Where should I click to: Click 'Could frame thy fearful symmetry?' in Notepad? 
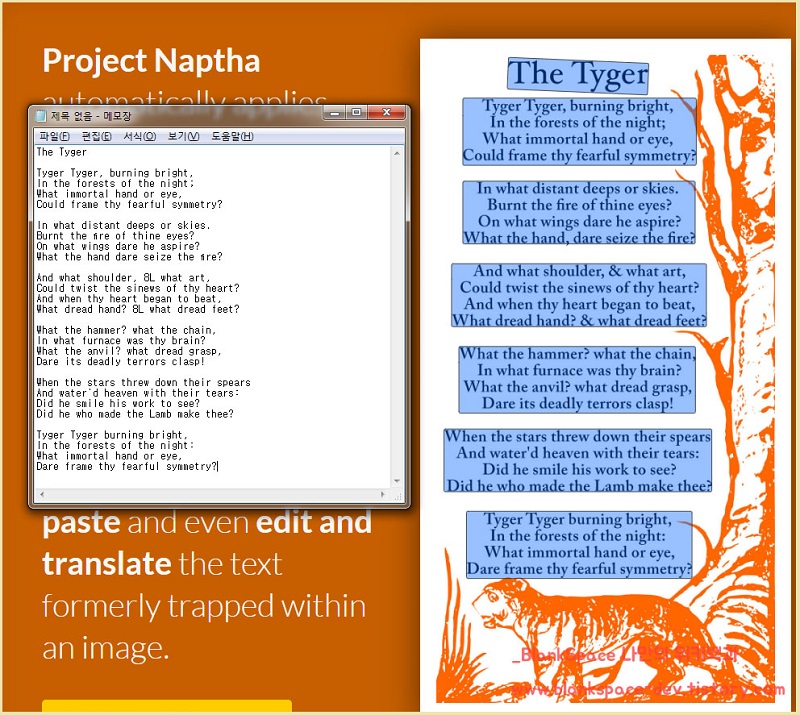(130, 205)
